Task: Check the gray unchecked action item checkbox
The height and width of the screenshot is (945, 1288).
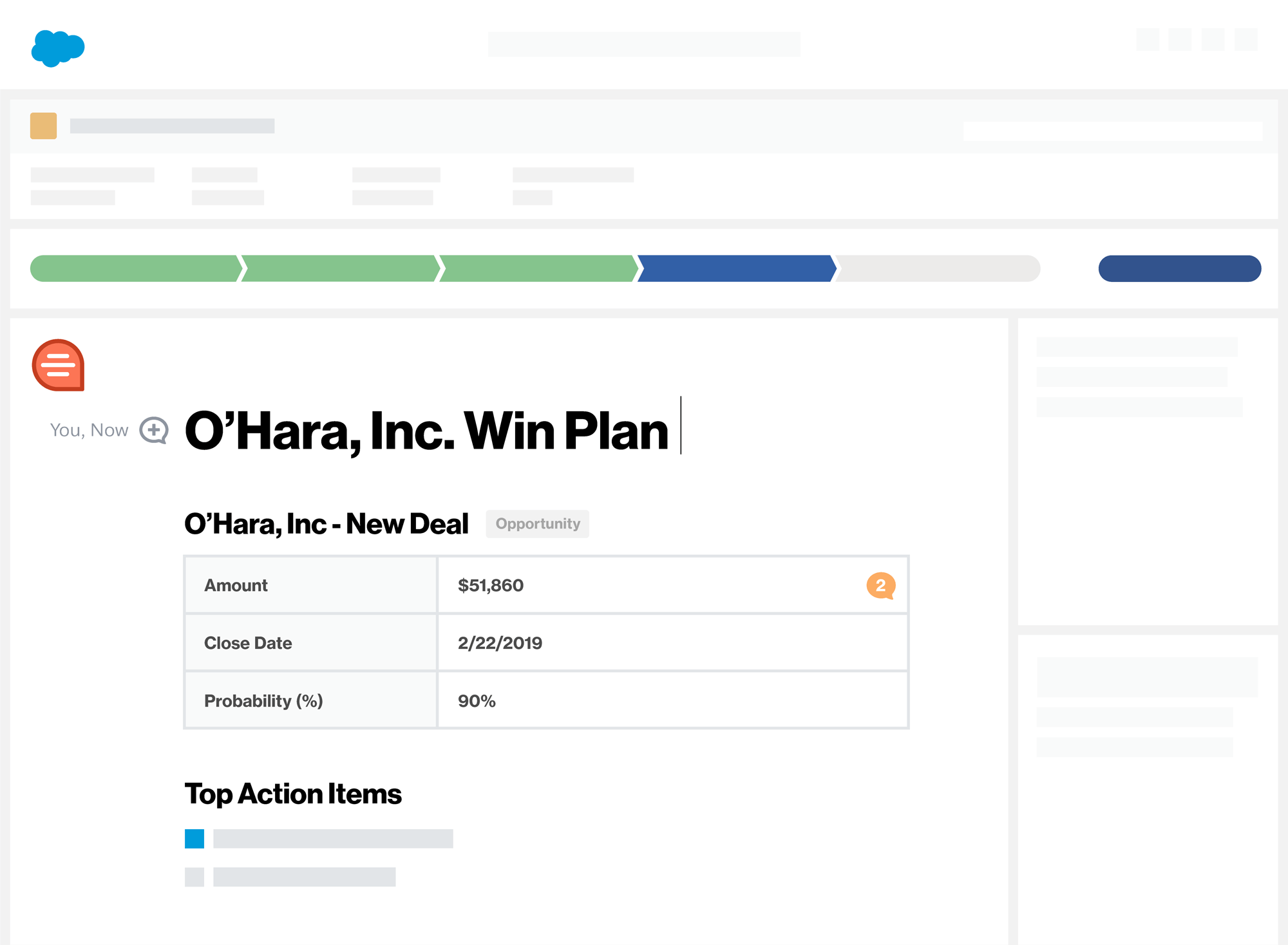Action: coord(194,877)
